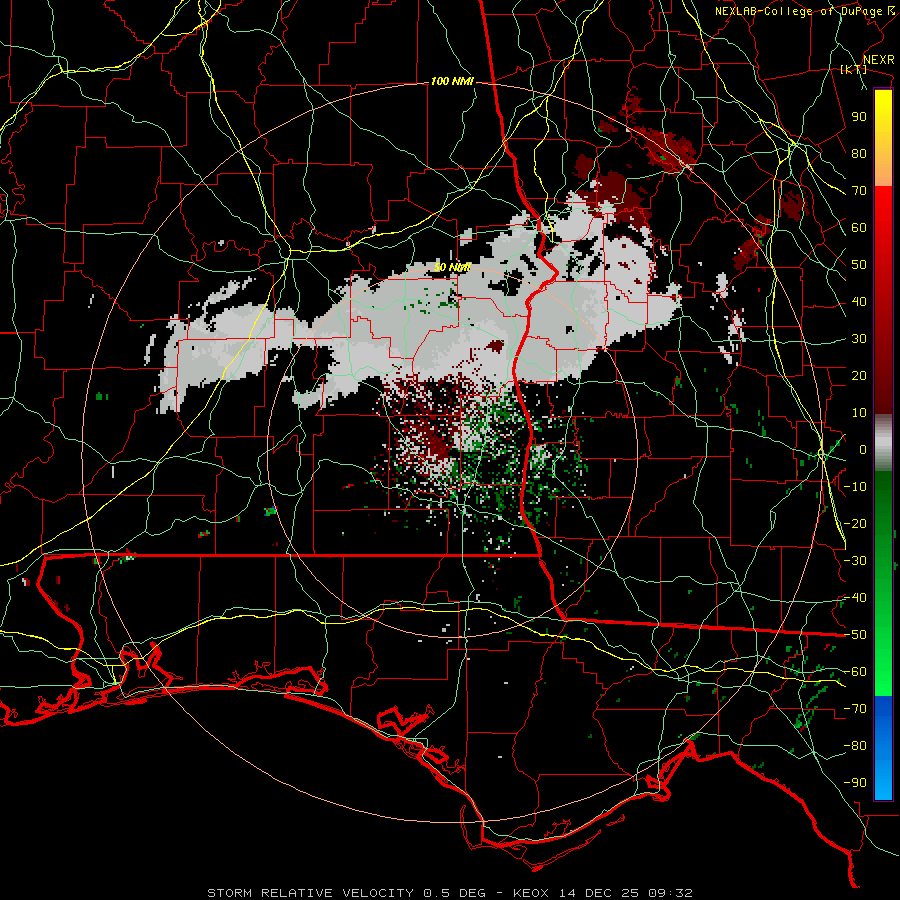
Task: Select the "NEXLAB-College of DuPage" header text
Action: pos(800,11)
